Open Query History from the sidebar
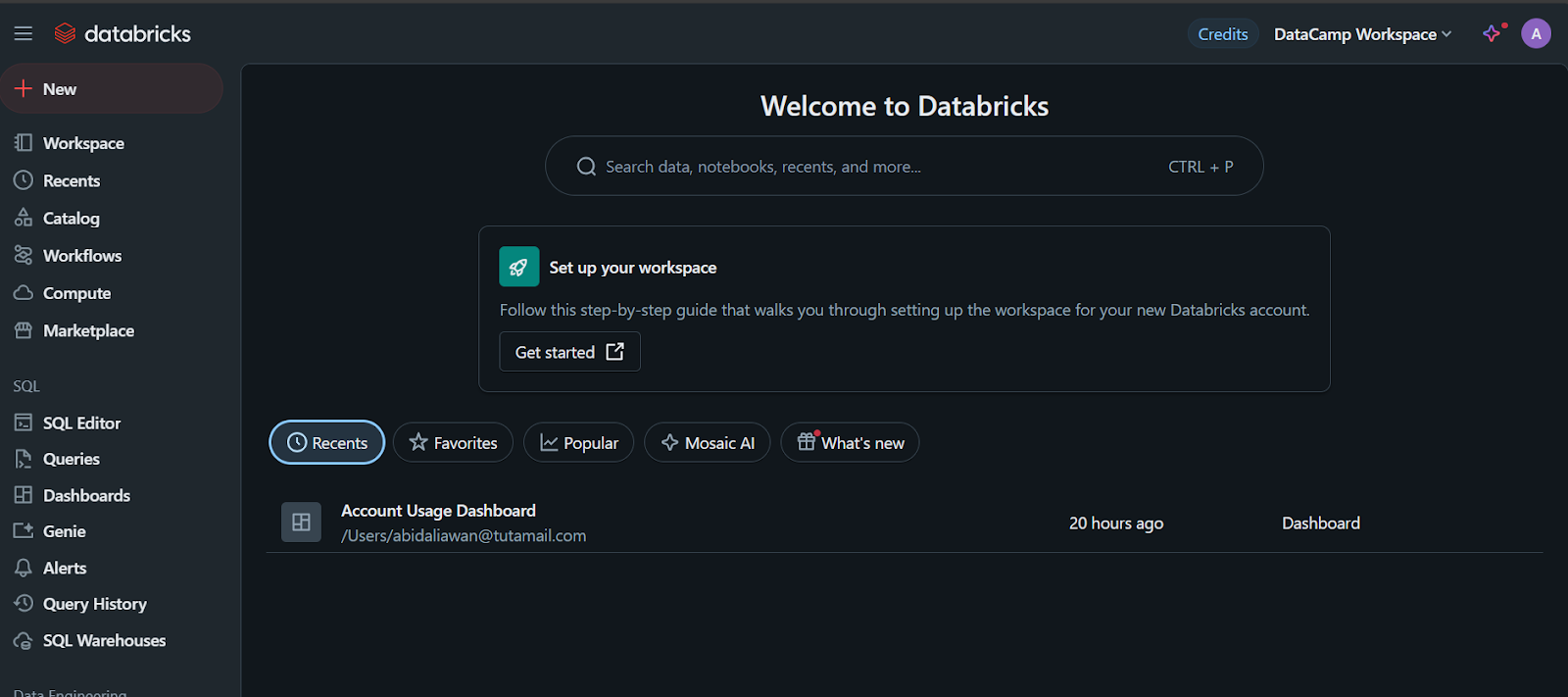 pos(95,604)
